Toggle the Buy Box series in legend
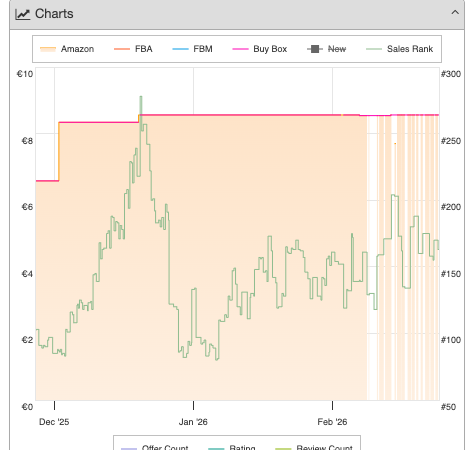 (260, 49)
